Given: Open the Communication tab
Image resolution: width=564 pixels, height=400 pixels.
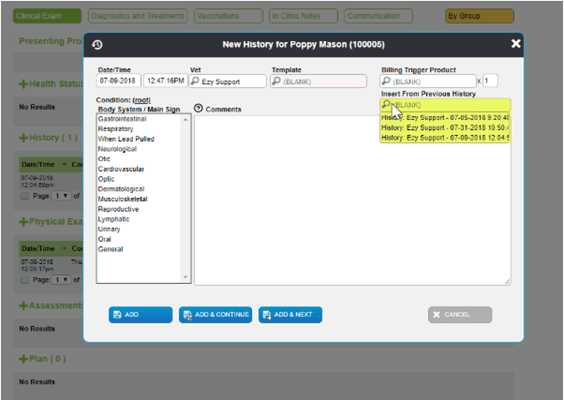Looking at the screenshot, I should [378, 16].
